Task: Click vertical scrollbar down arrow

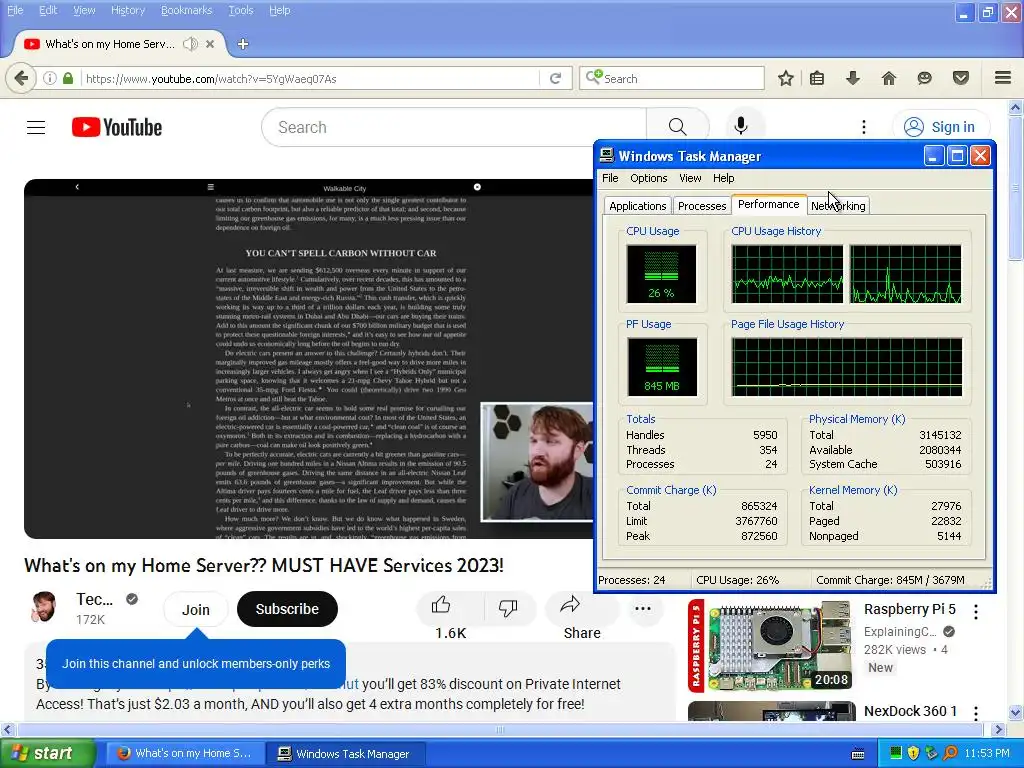Action: click(1016, 712)
